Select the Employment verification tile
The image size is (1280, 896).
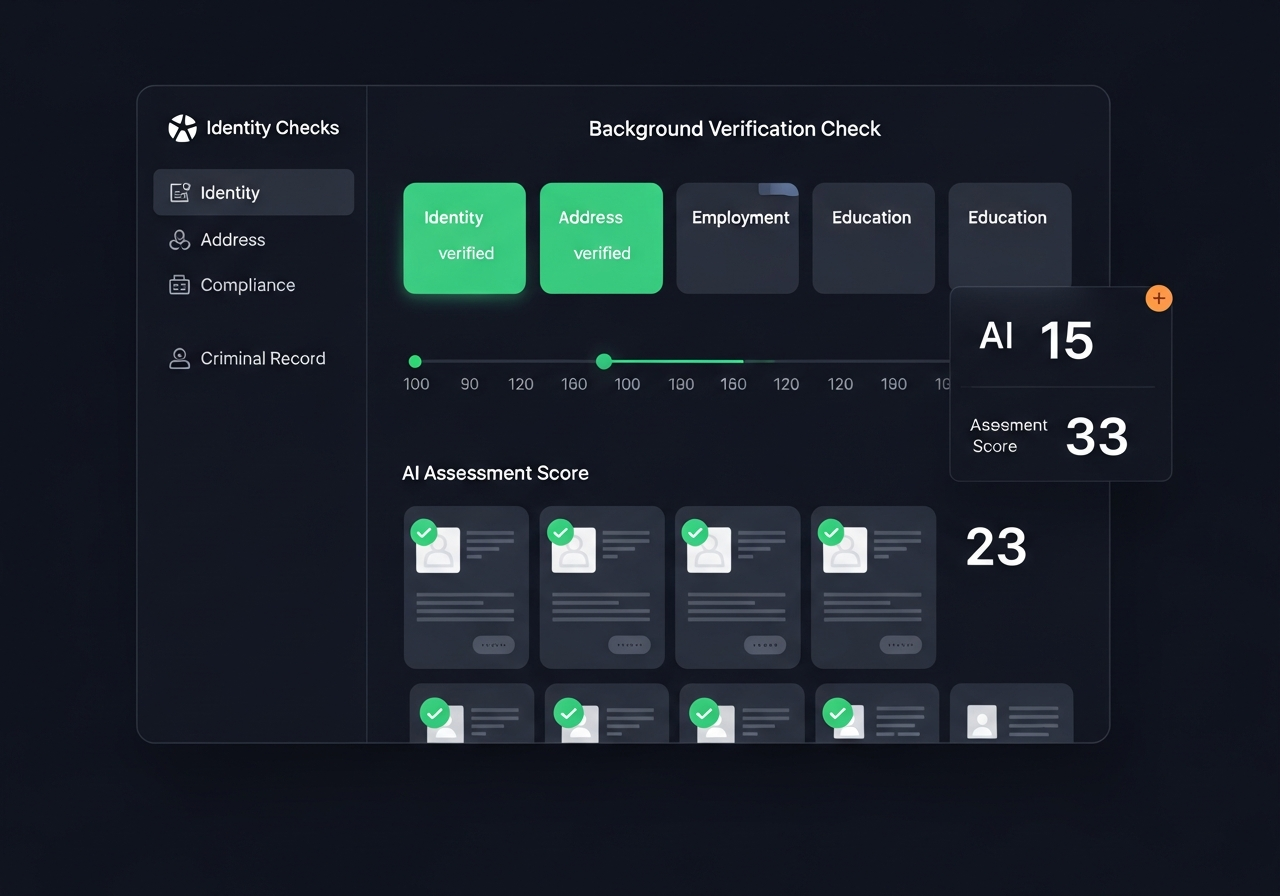737,238
